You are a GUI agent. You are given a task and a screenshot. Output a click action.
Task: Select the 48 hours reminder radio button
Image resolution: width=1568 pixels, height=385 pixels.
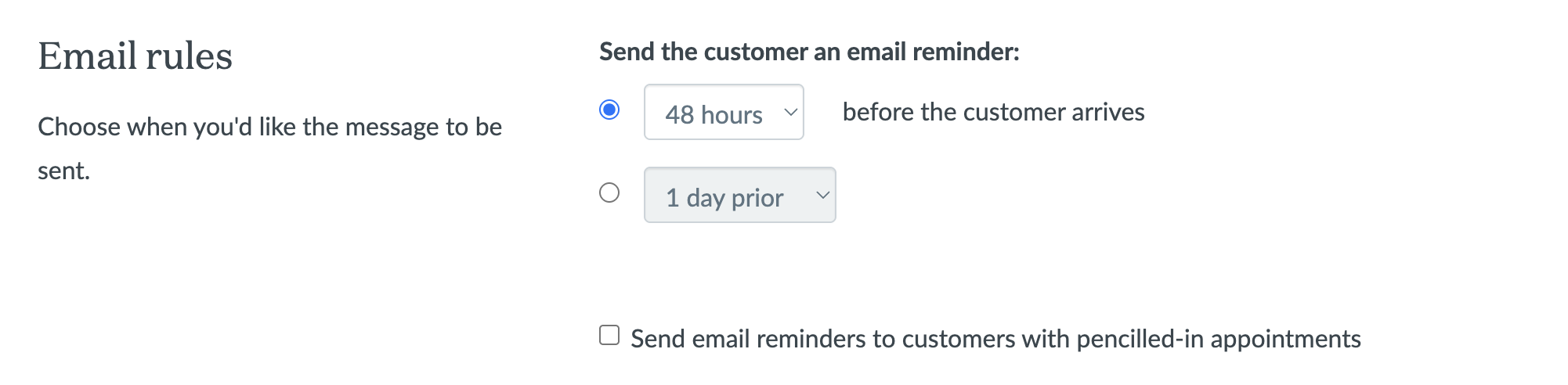(x=609, y=110)
